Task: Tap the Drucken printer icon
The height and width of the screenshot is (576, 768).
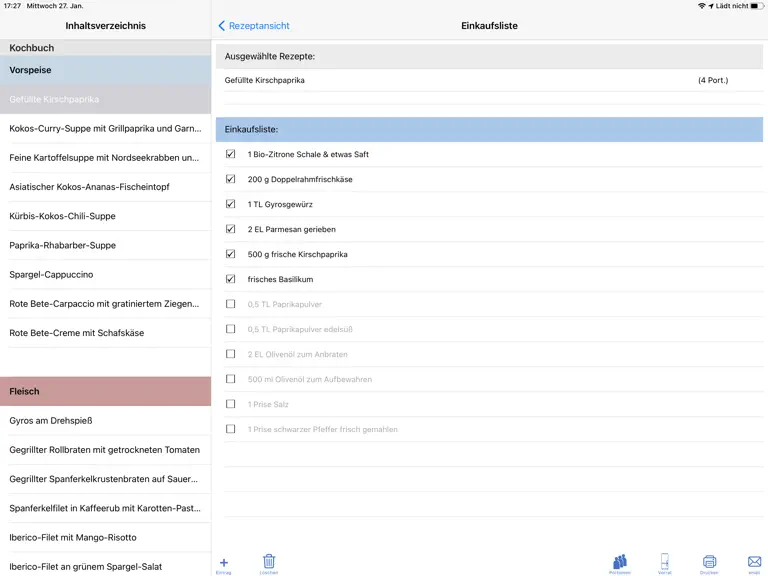Action: (x=709, y=561)
